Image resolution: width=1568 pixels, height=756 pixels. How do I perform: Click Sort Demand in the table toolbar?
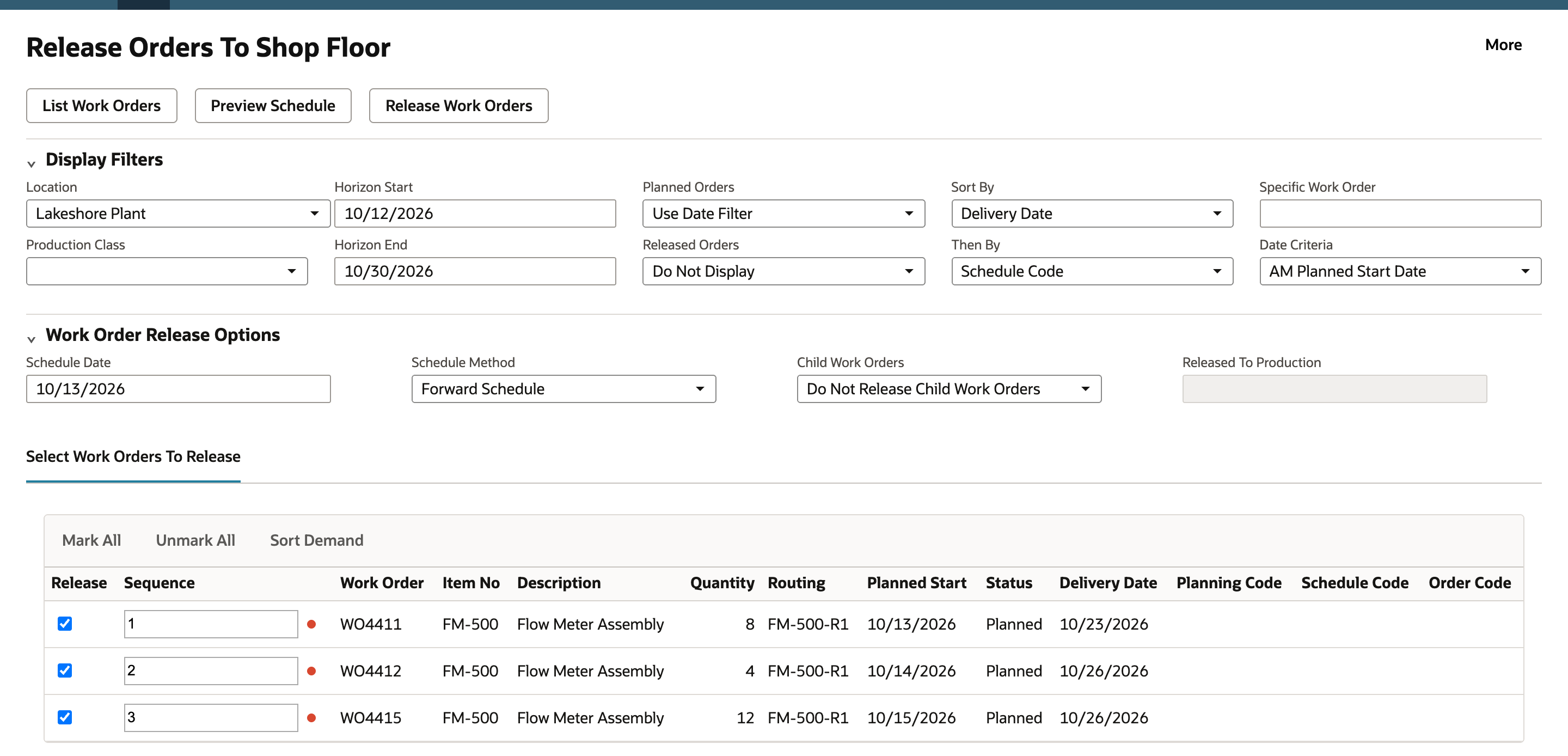(316, 540)
